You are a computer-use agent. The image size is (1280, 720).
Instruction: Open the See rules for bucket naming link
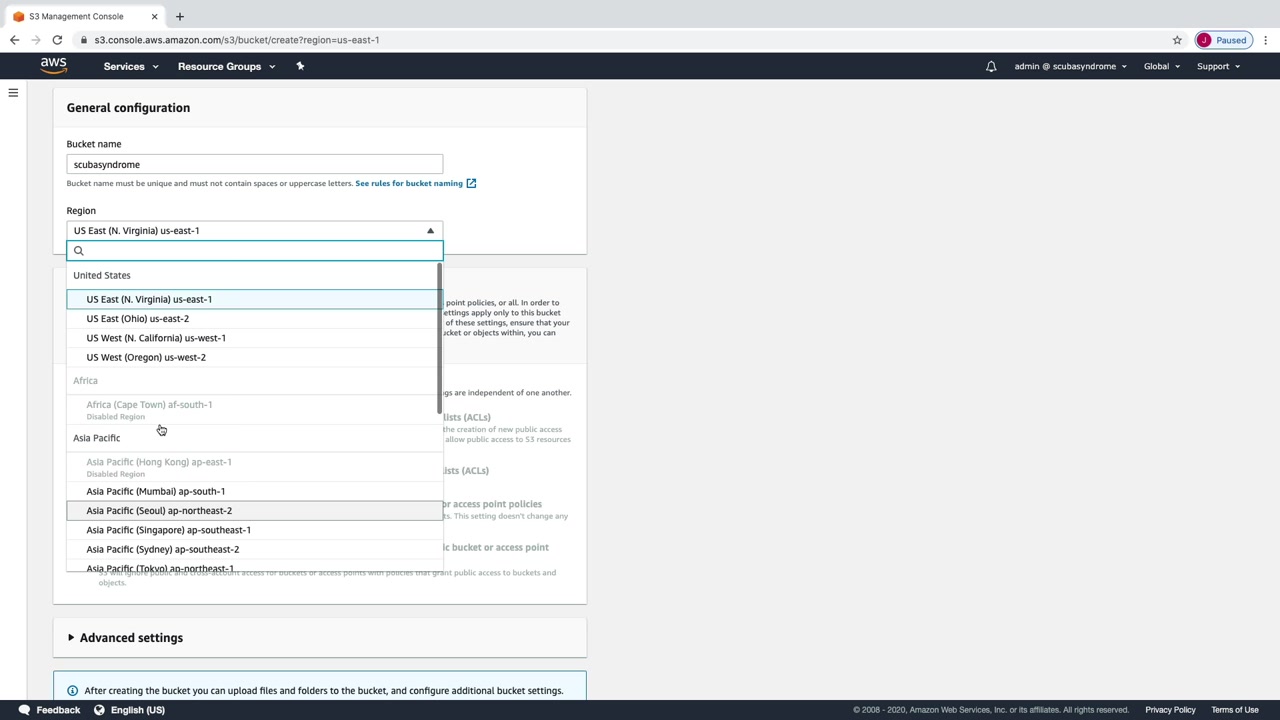415,183
